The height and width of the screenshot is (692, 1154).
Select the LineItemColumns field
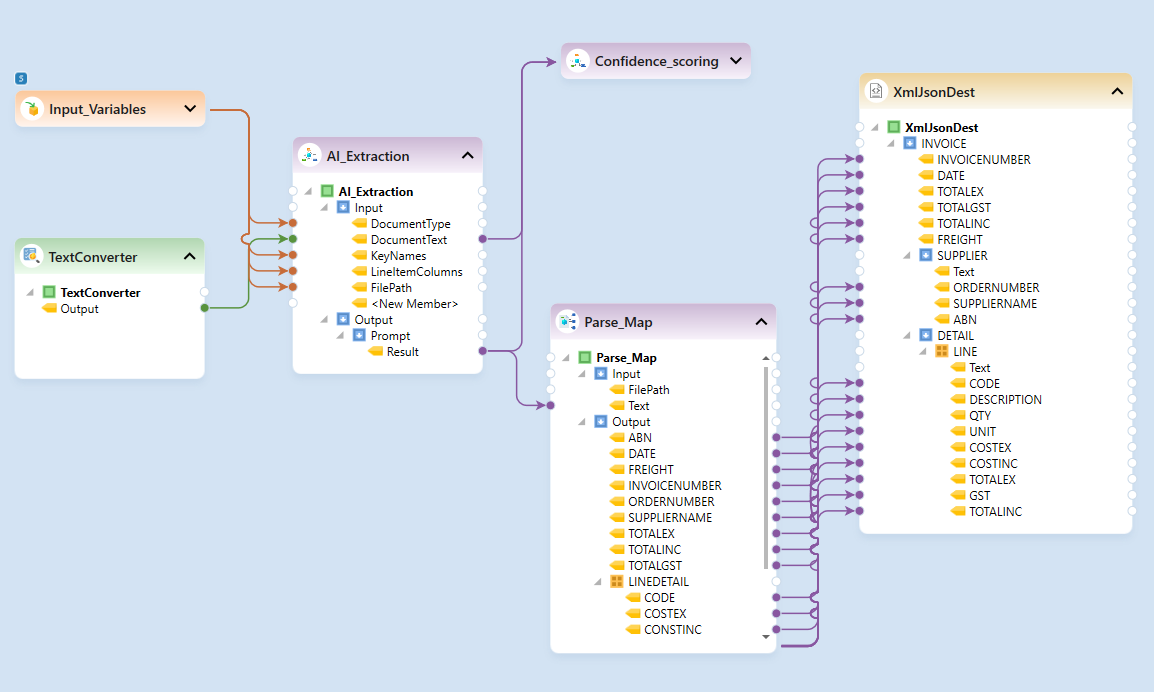click(417, 272)
